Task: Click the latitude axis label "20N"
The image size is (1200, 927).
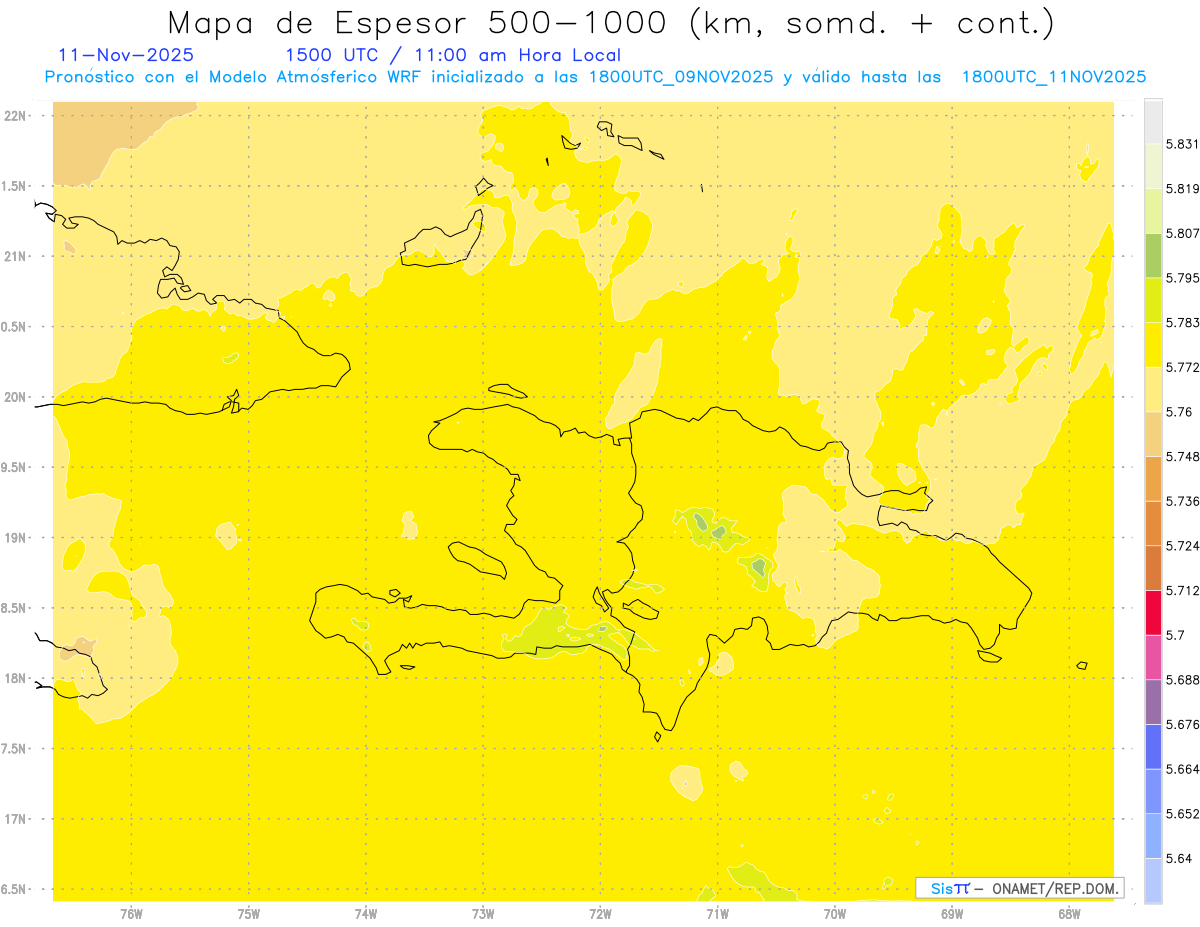Action: click(15, 397)
